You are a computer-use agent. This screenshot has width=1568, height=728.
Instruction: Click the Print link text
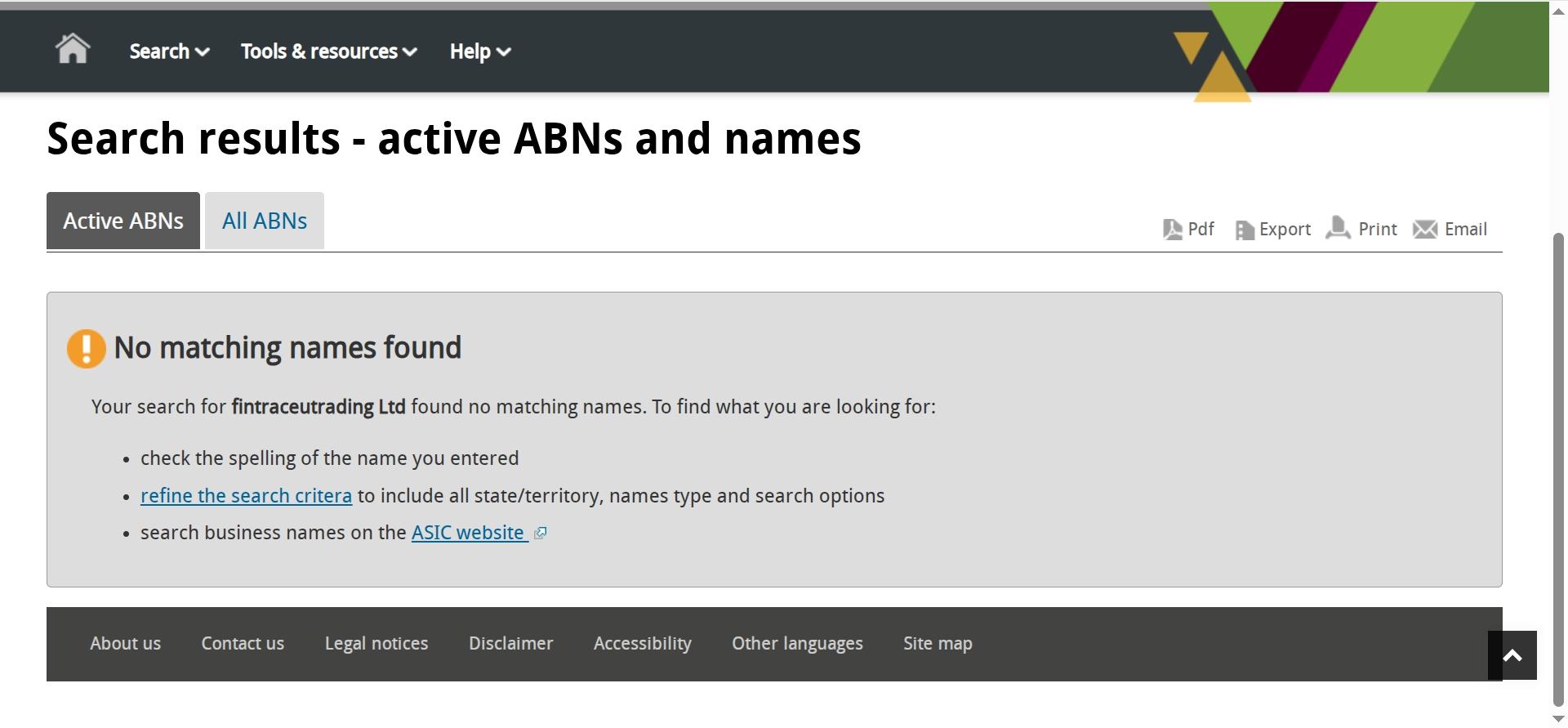(x=1378, y=229)
